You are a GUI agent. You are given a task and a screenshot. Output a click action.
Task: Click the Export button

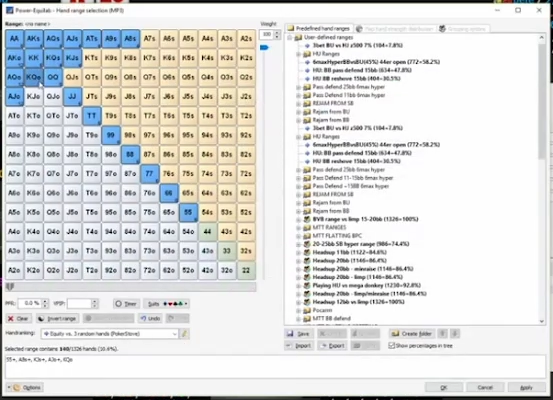click(x=332, y=346)
